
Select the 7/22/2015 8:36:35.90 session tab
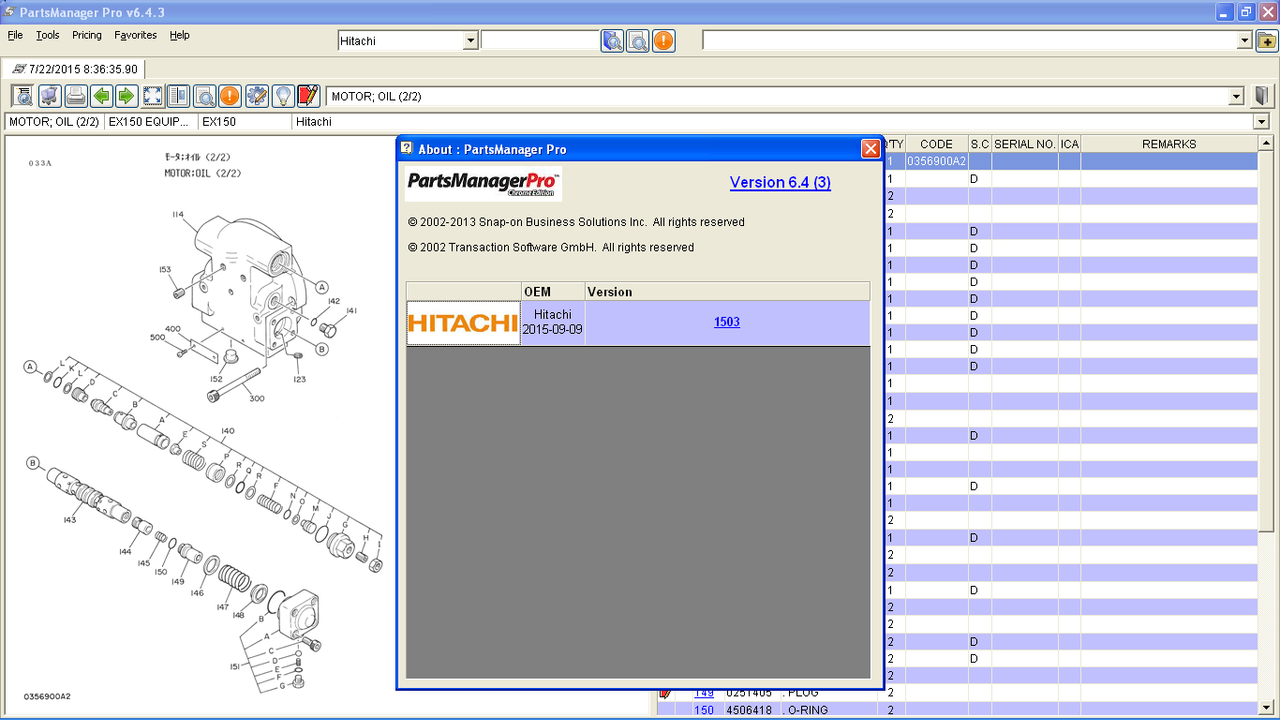pyautogui.click(x=75, y=69)
